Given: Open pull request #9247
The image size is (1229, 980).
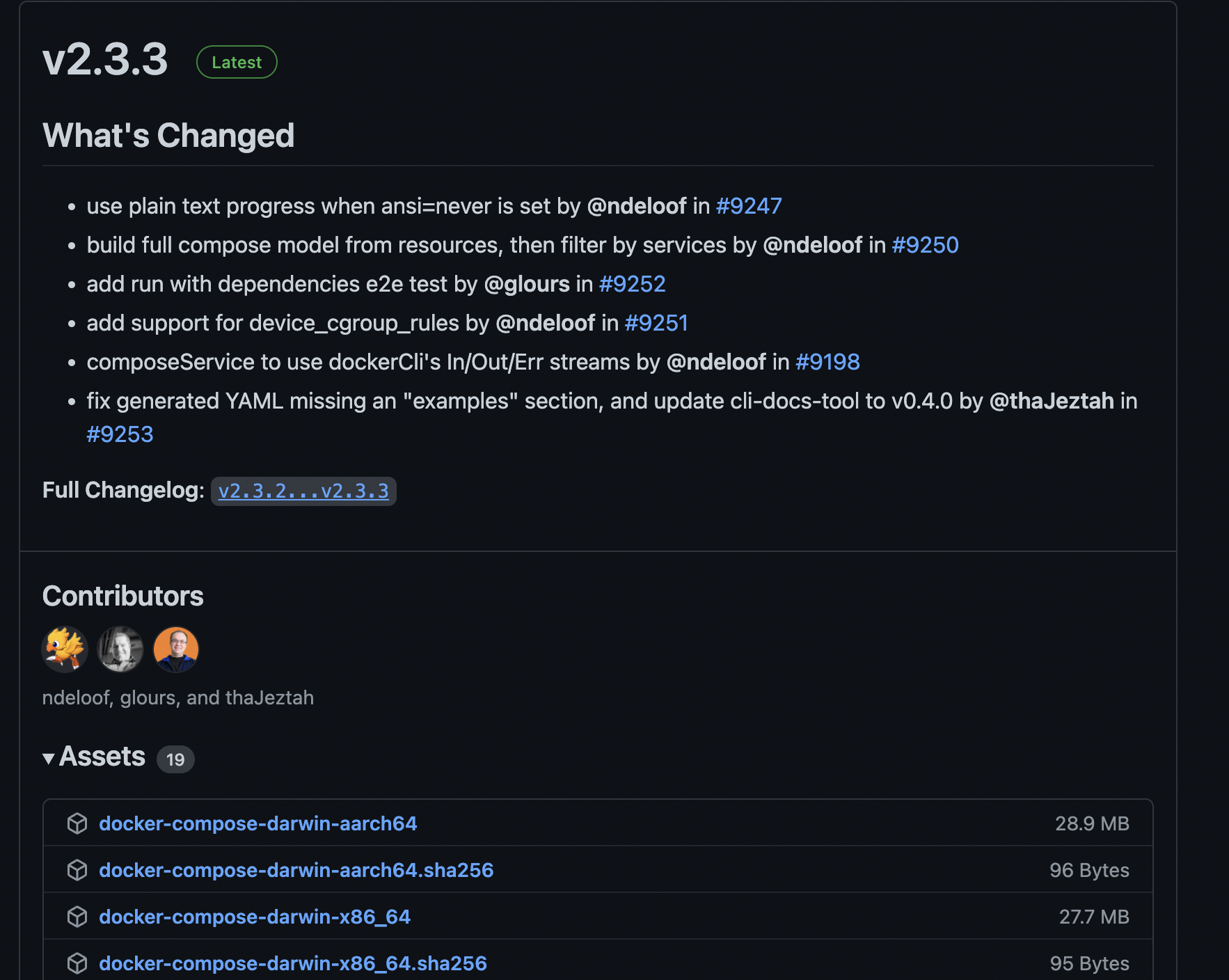Looking at the screenshot, I should point(749,206).
